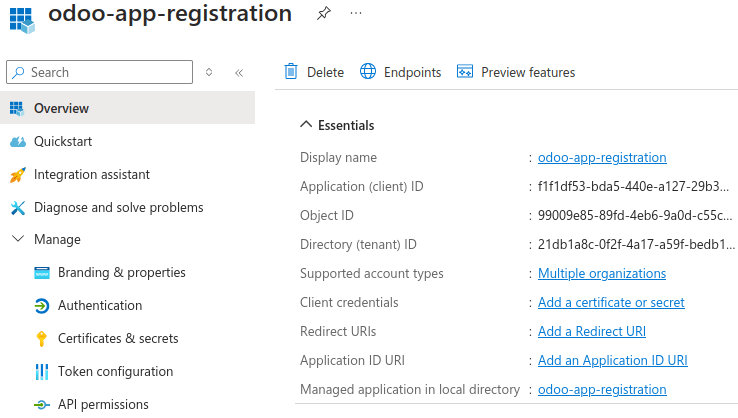
Task: Collapse the Essentials section
Action: coord(306,125)
